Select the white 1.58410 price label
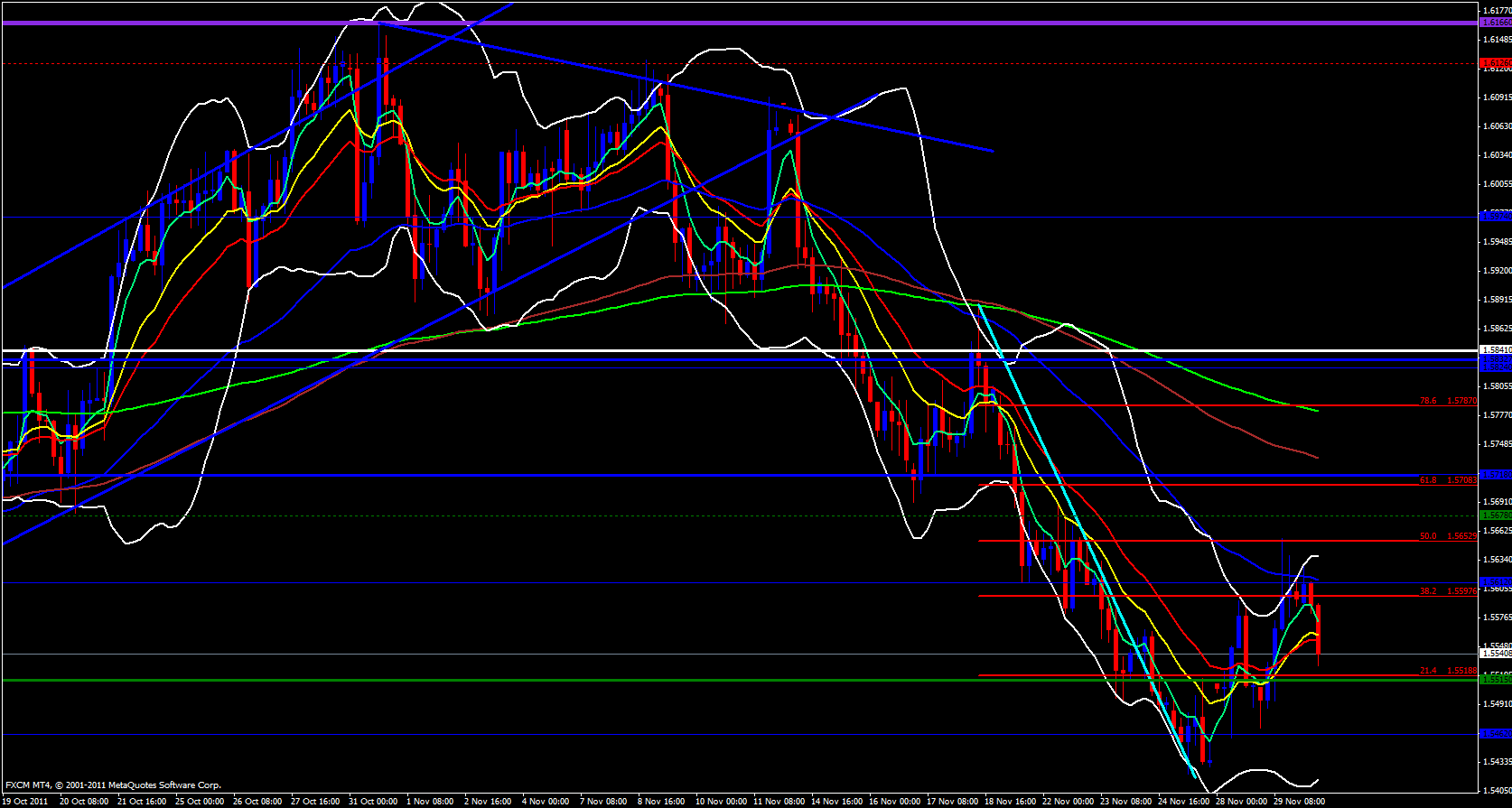This screenshot has width=1512, height=808. click(1495, 350)
